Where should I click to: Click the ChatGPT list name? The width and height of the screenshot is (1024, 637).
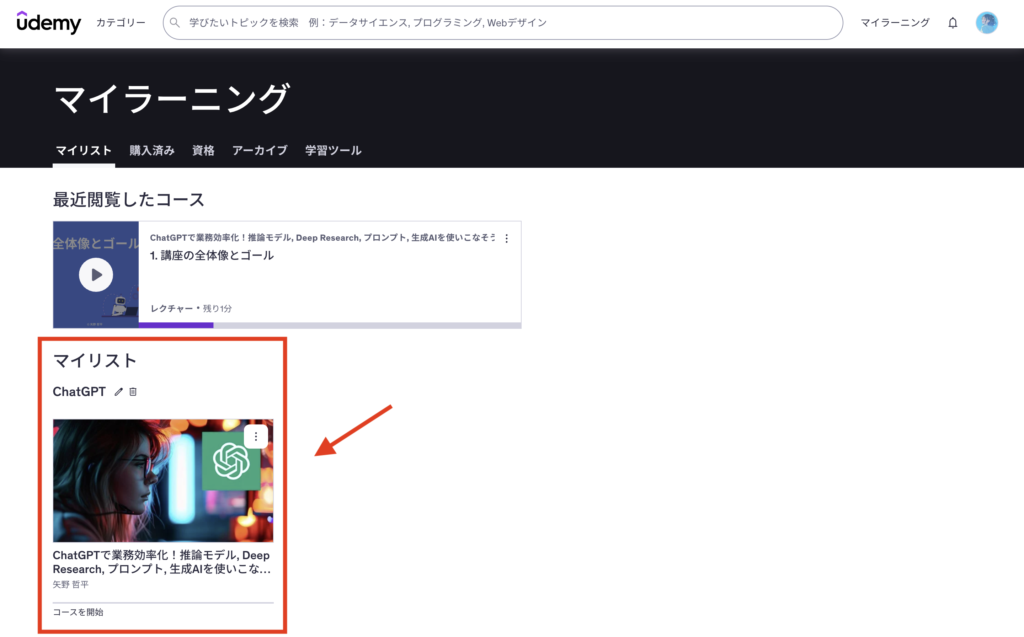79,391
